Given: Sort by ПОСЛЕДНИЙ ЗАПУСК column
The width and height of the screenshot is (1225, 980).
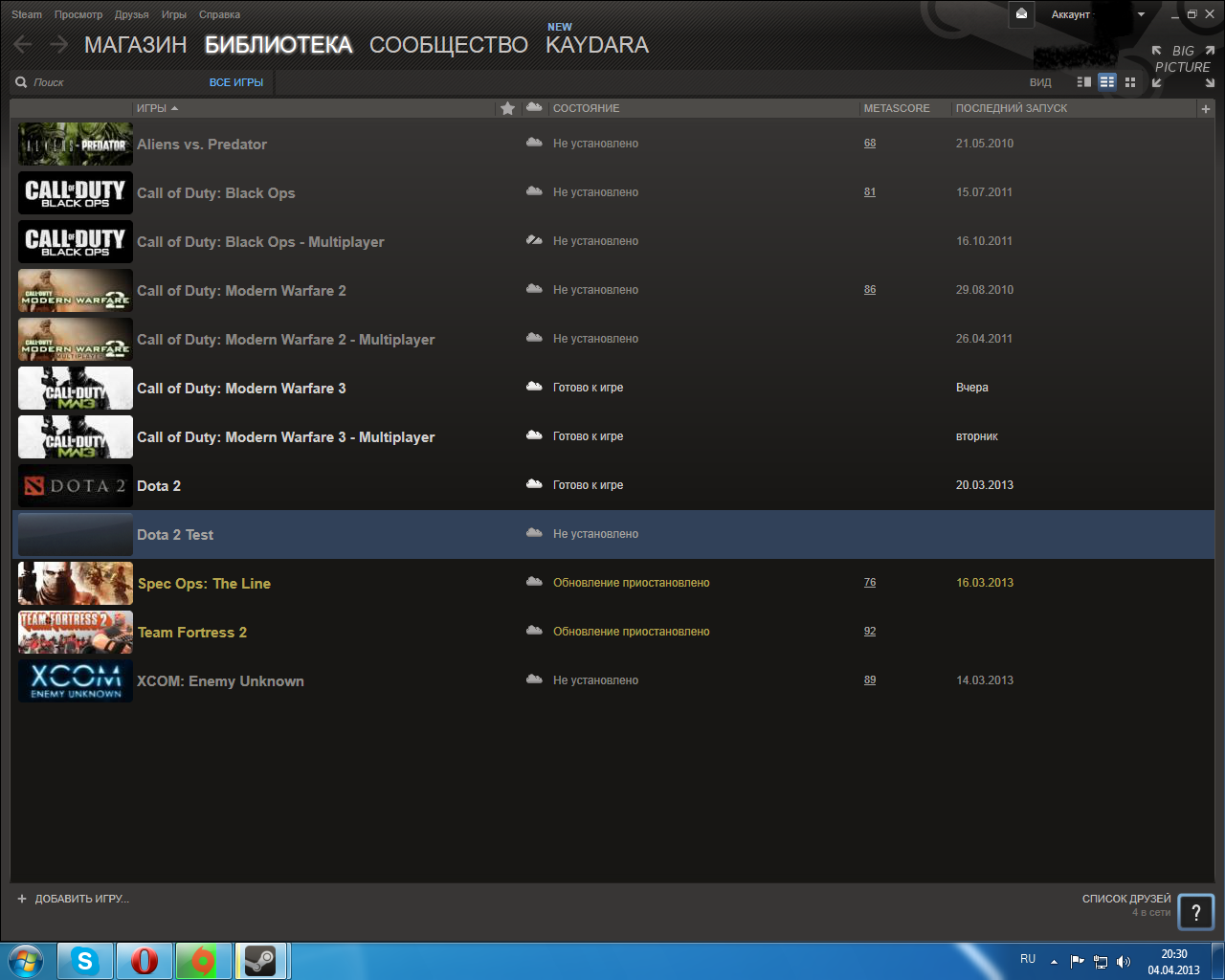Looking at the screenshot, I should tap(1012, 108).
